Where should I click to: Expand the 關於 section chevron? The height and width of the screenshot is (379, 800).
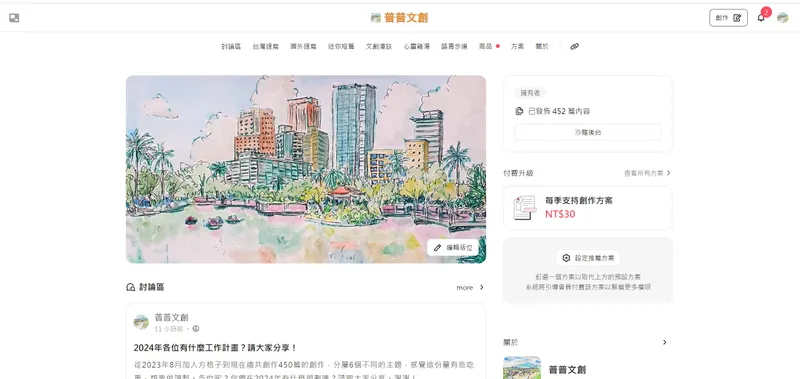tap(664, 342)
